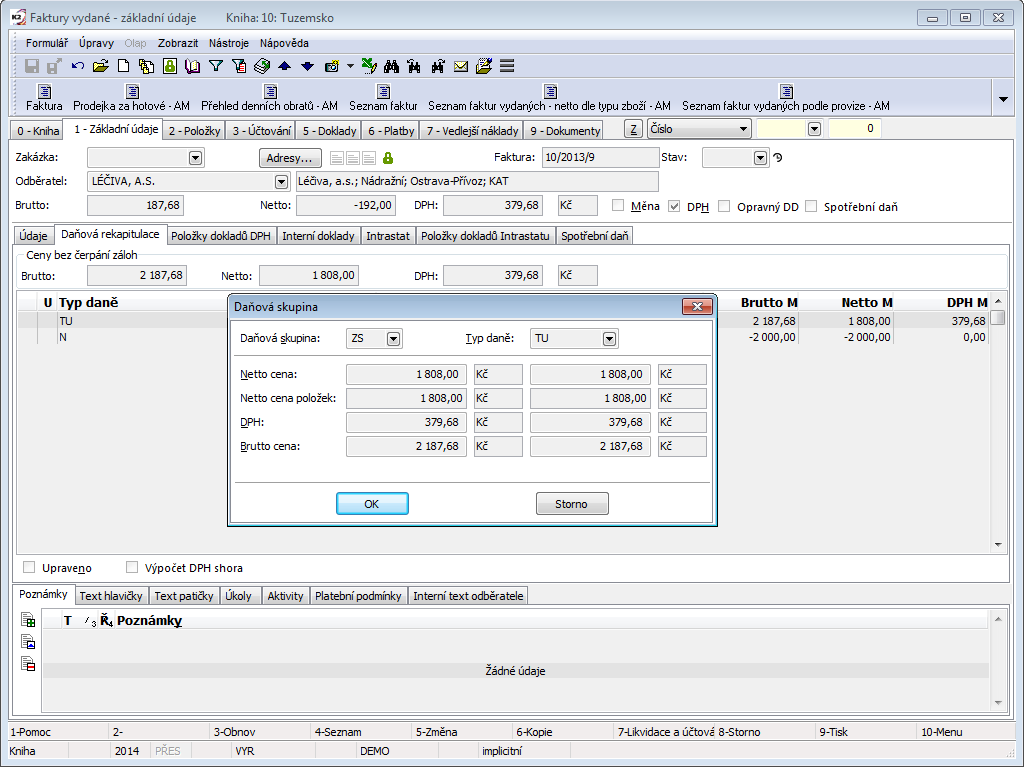This screenshot has height=767, width=1024.
Task: Click the camera snapshot toolbar icon
Action: 331,66
